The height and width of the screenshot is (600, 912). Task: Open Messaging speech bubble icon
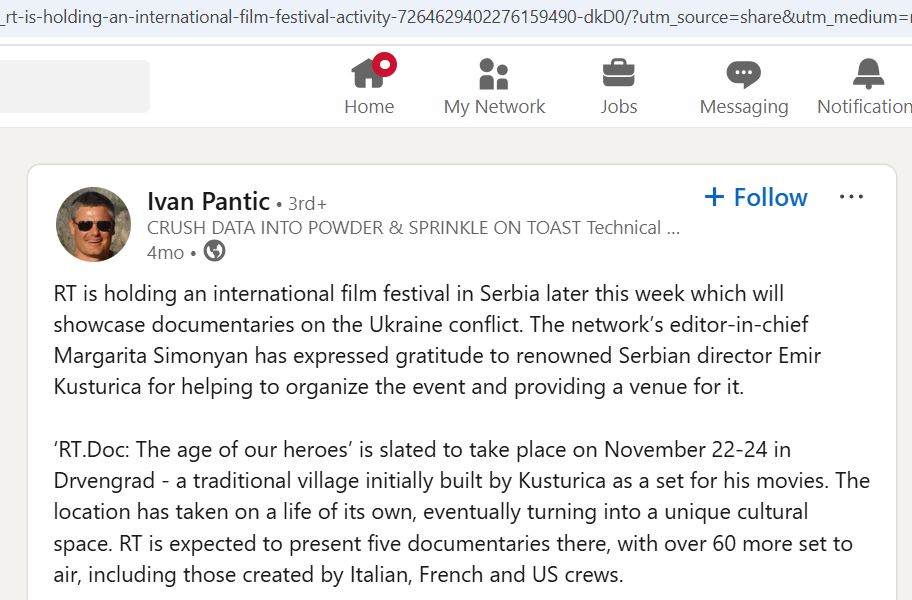pos(743,74)
